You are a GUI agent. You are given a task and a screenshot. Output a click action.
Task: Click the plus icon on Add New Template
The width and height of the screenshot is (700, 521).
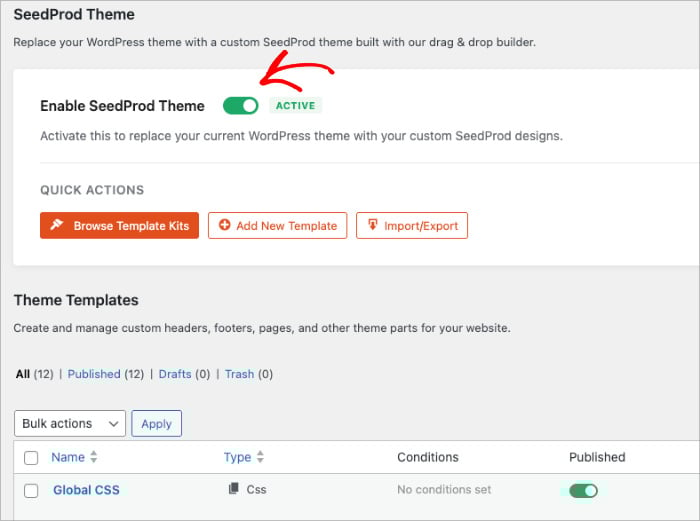(225, 226)
